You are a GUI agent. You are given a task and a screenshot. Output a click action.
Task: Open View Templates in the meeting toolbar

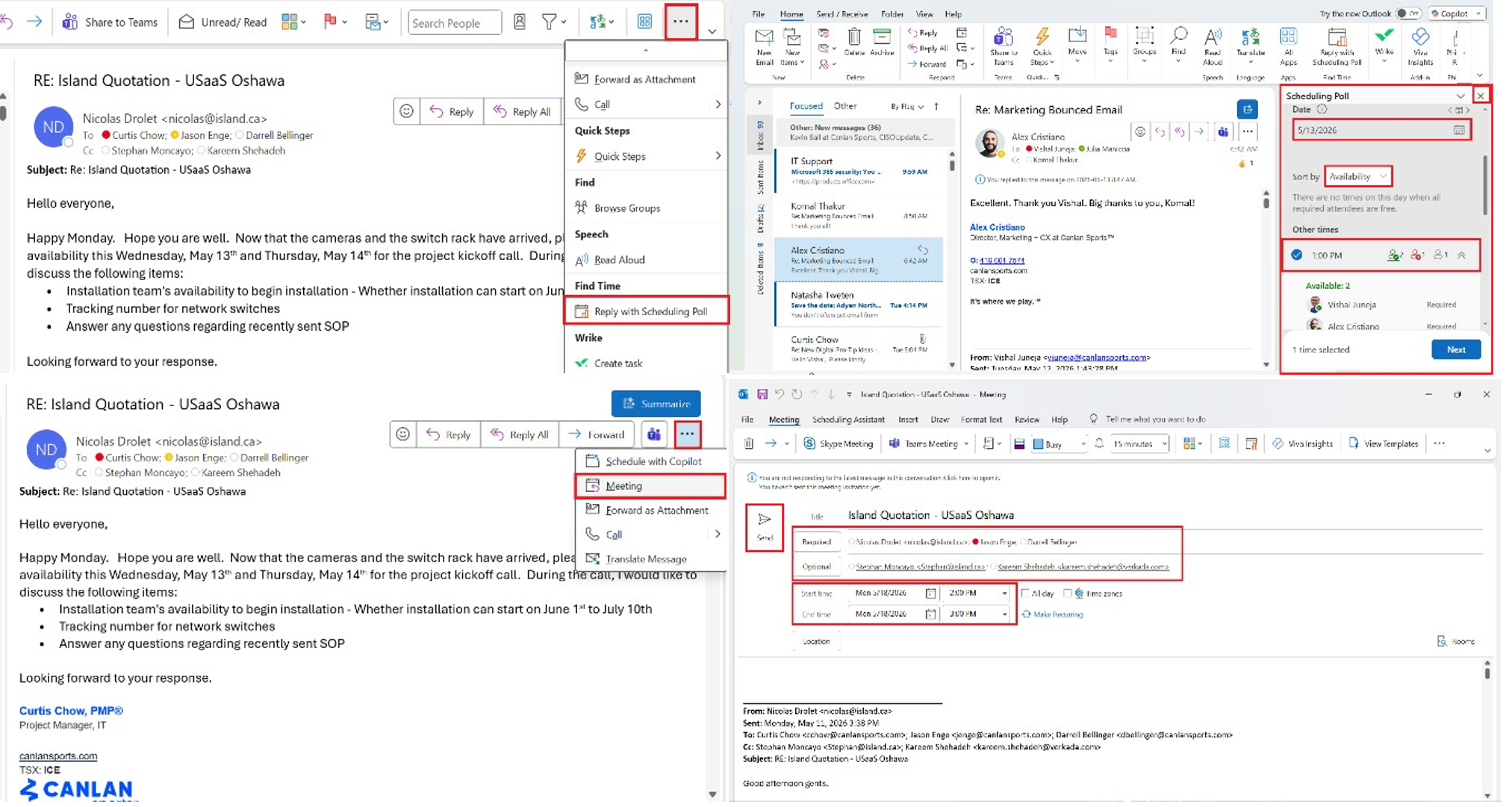(1383, 443)
